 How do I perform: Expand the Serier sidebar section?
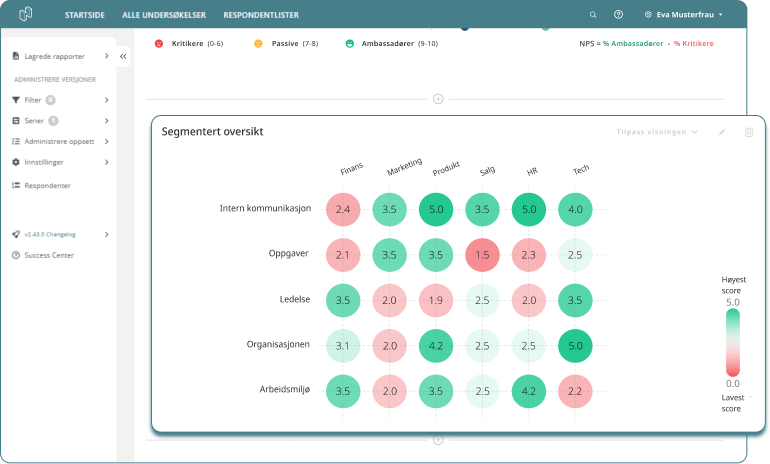(x=60, y=120)
